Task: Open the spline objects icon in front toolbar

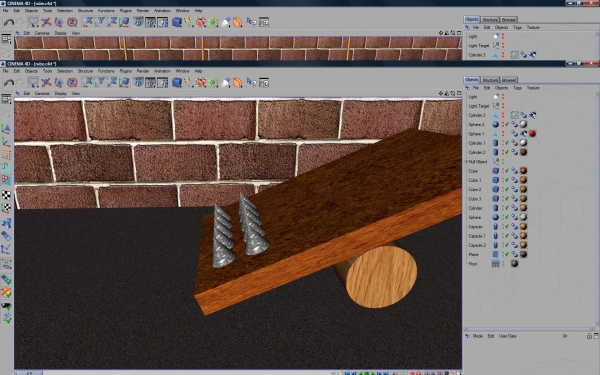Action: pos(189,82)
